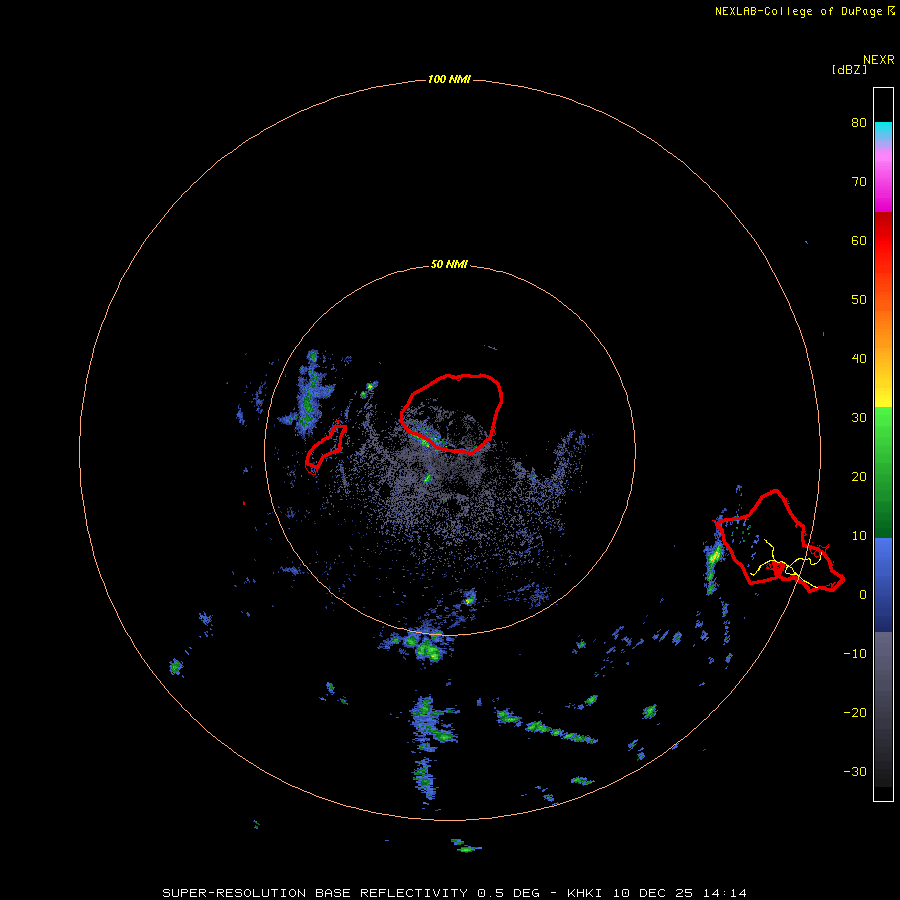
Task: Click the 70 value on the dBZ scale
Action: pos(859,182)
